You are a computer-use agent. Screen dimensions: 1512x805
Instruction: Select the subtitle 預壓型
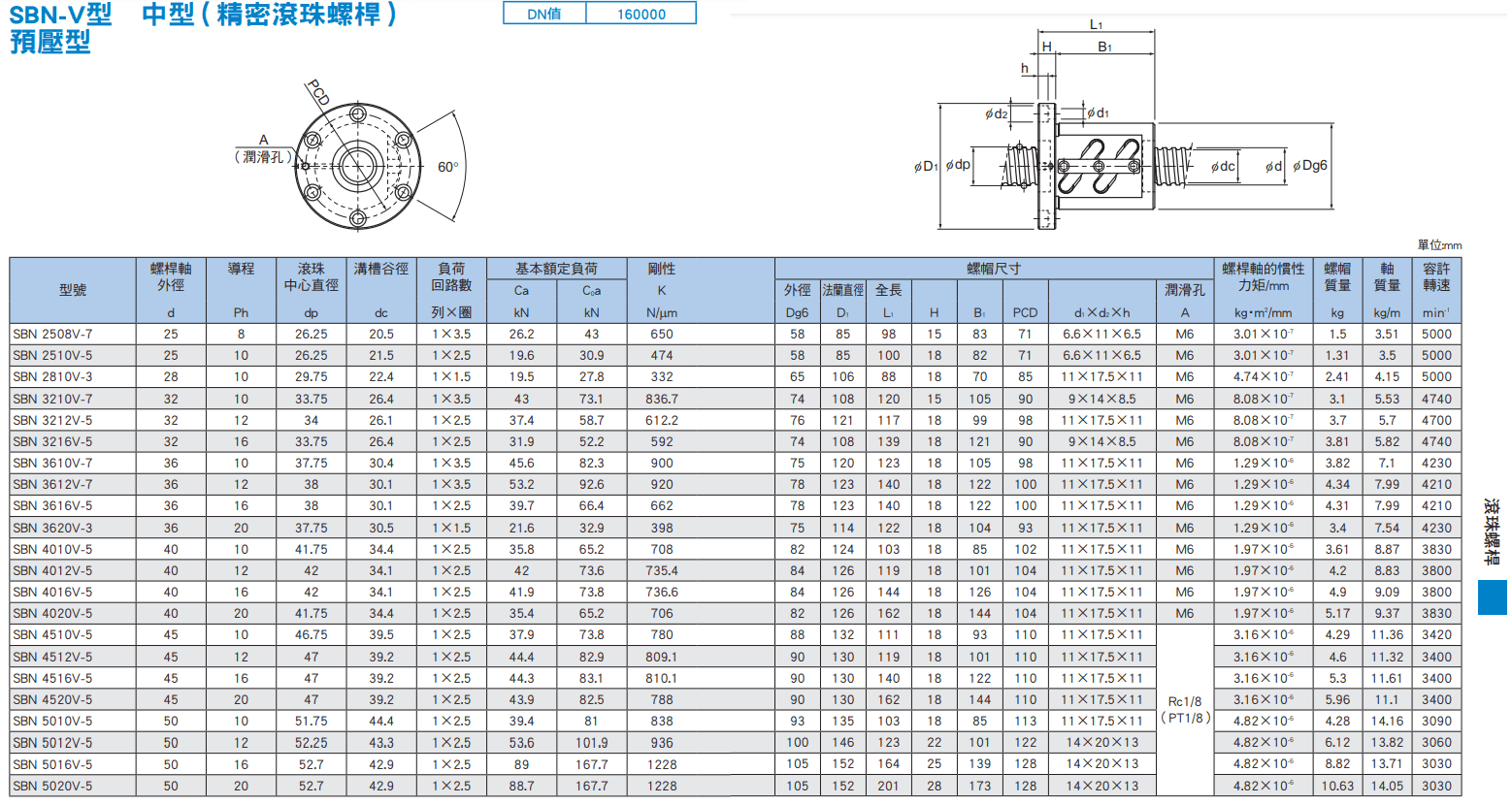[49, 42]
